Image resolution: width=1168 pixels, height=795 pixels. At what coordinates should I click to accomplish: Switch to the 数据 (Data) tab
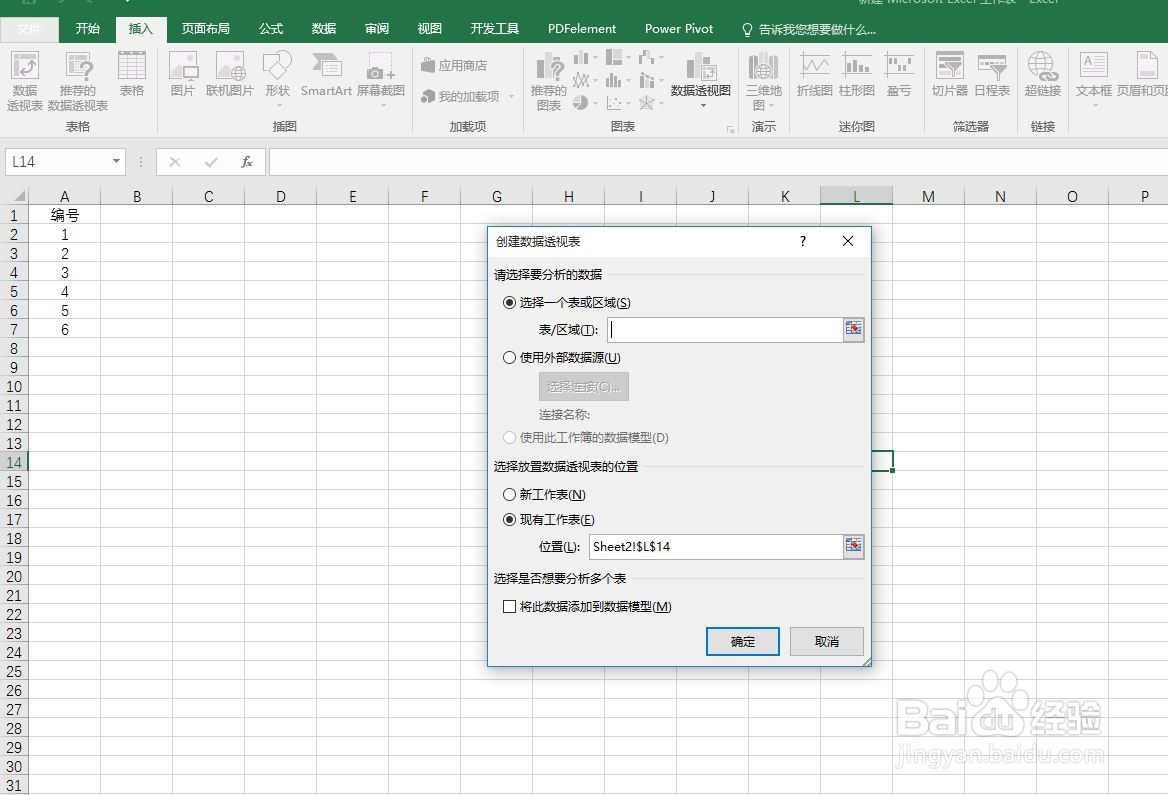(324, 28)
